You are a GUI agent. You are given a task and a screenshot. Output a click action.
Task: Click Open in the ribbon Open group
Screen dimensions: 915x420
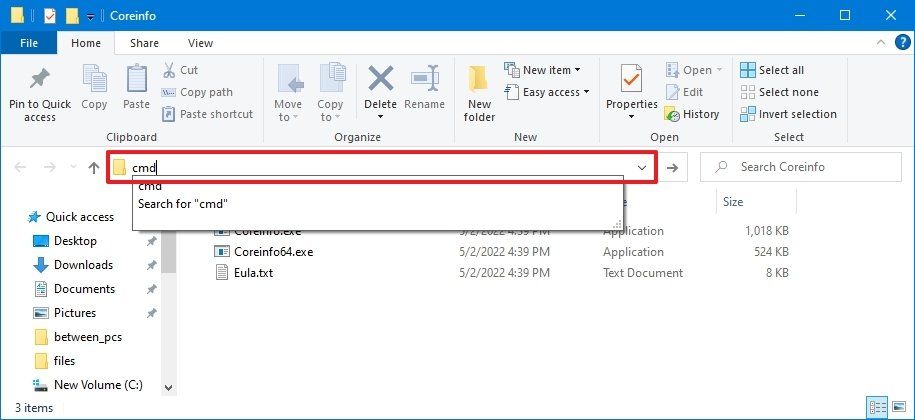[694, 70]
